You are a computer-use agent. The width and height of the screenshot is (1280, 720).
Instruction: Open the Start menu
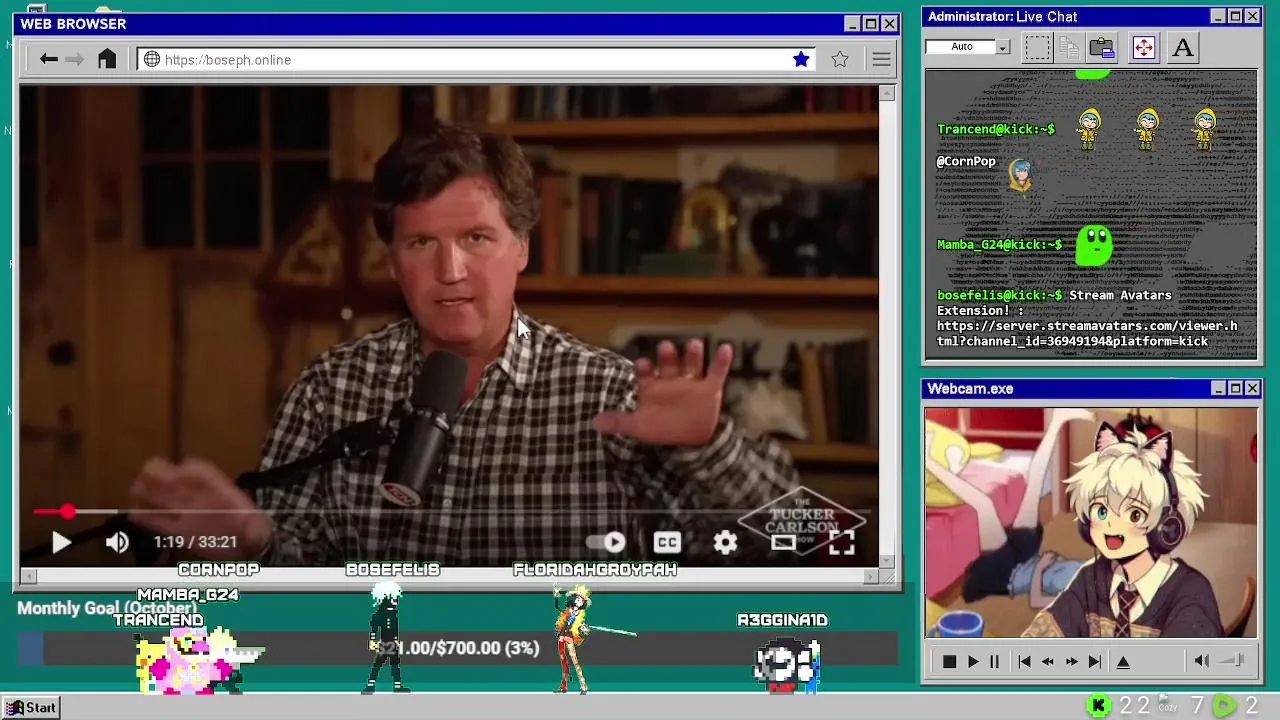tap(32, 708)
